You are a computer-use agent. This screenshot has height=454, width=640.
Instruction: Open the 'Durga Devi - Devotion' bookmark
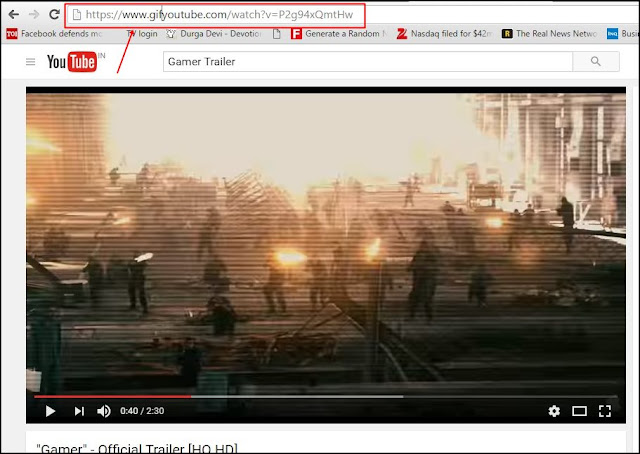pyautogui.click(x=214, y=34)
